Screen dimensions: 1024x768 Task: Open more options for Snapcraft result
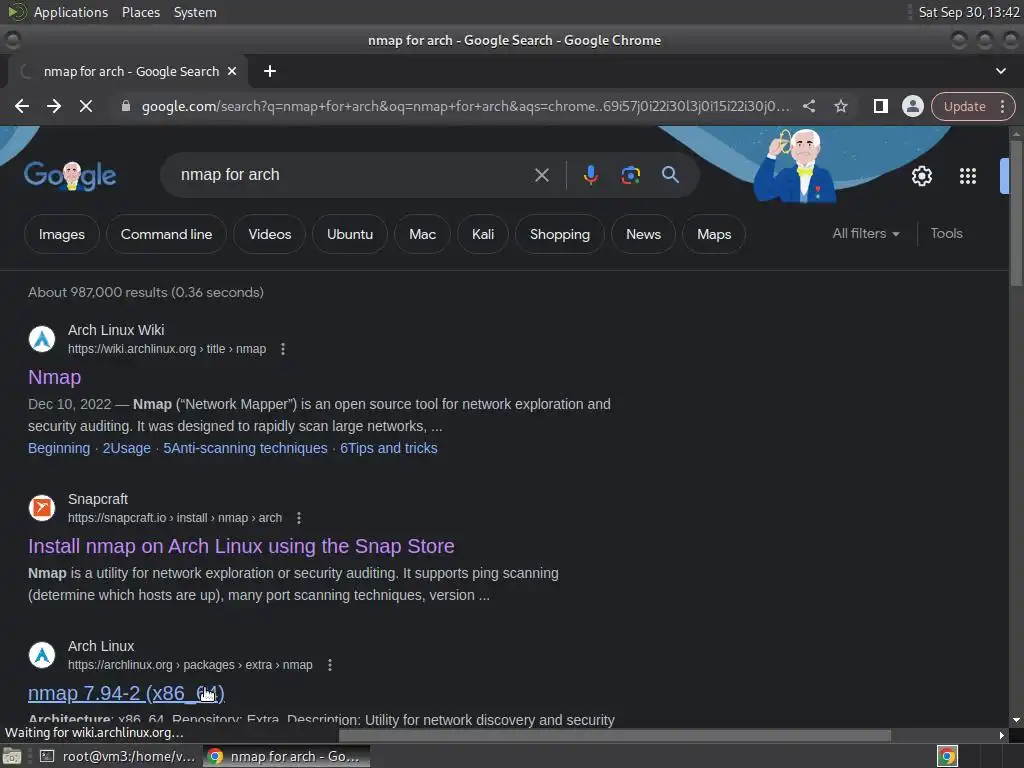pos(298,518)
